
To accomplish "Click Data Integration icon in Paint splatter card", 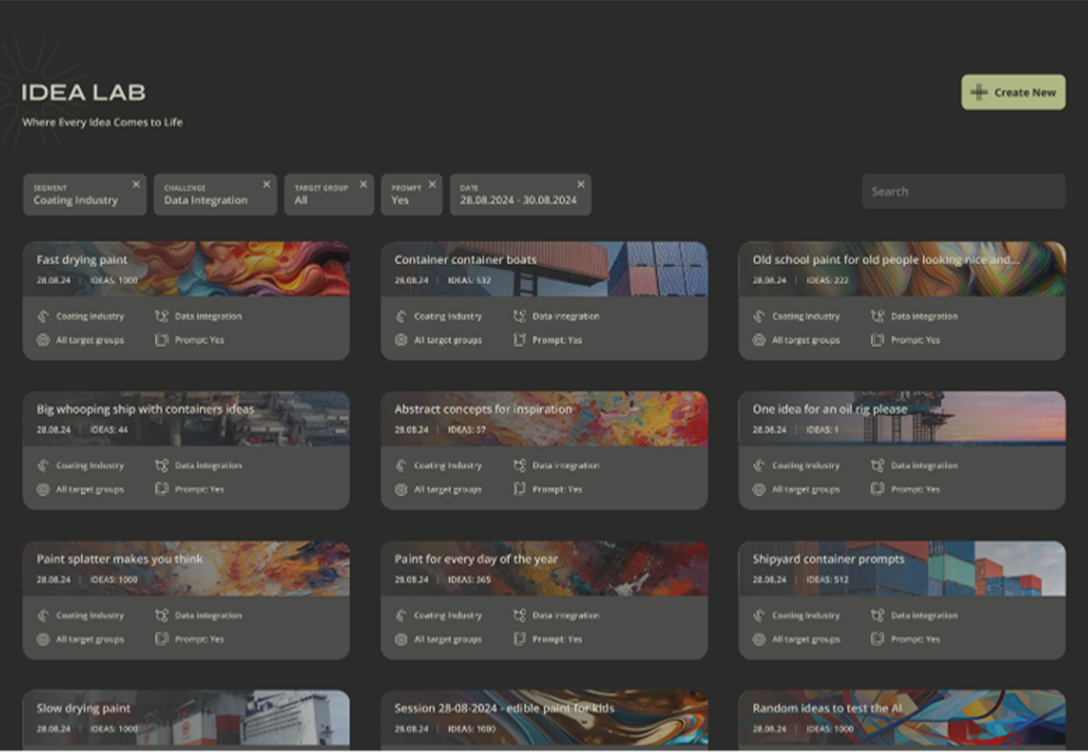I will (162, 615).
